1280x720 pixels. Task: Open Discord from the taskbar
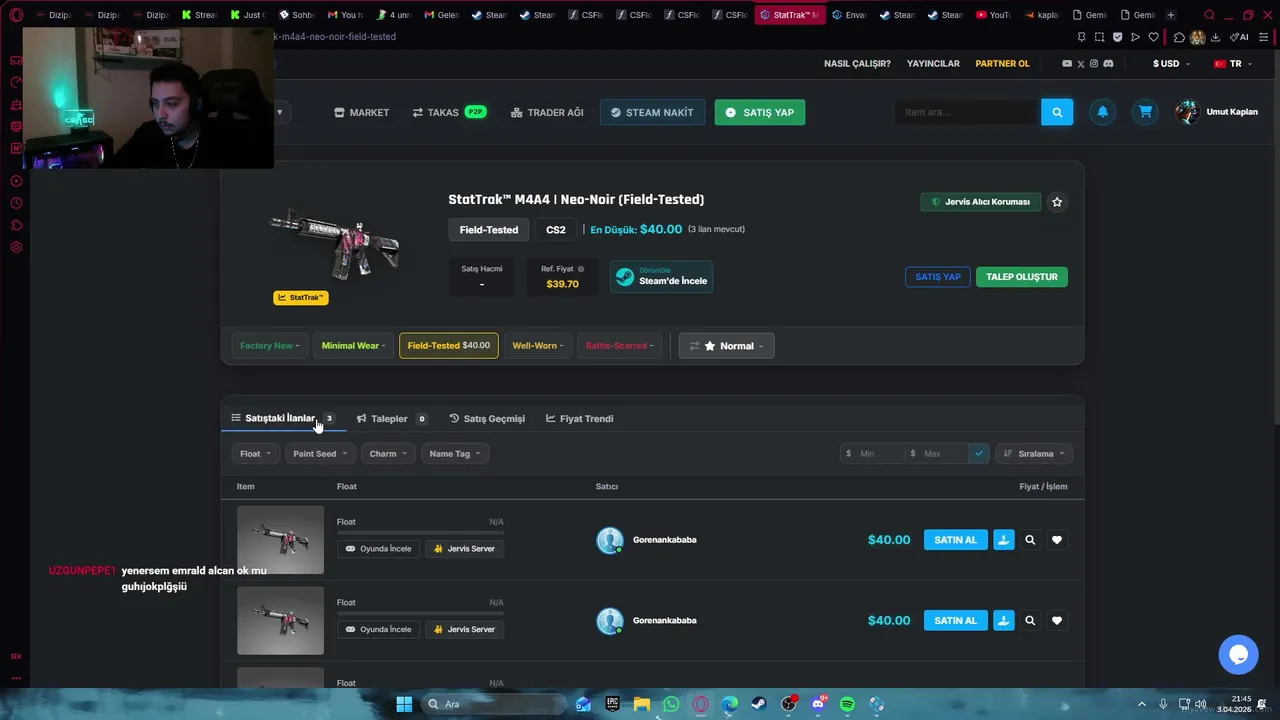pos(818,704)
